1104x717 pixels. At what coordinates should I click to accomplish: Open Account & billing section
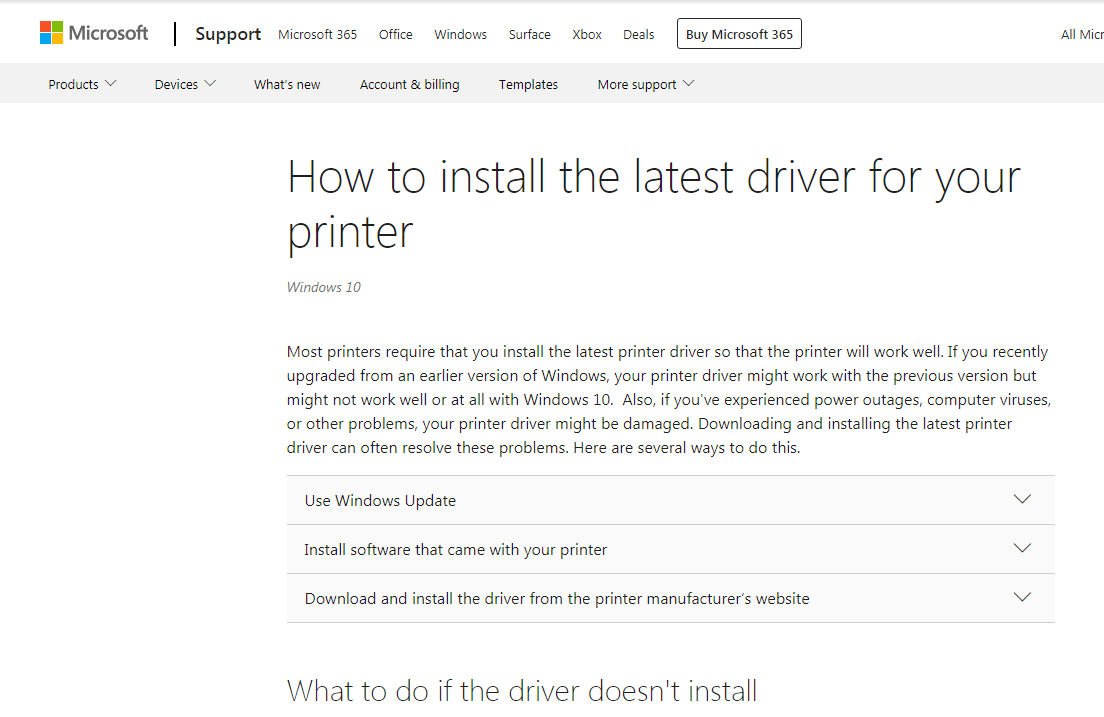409,84
